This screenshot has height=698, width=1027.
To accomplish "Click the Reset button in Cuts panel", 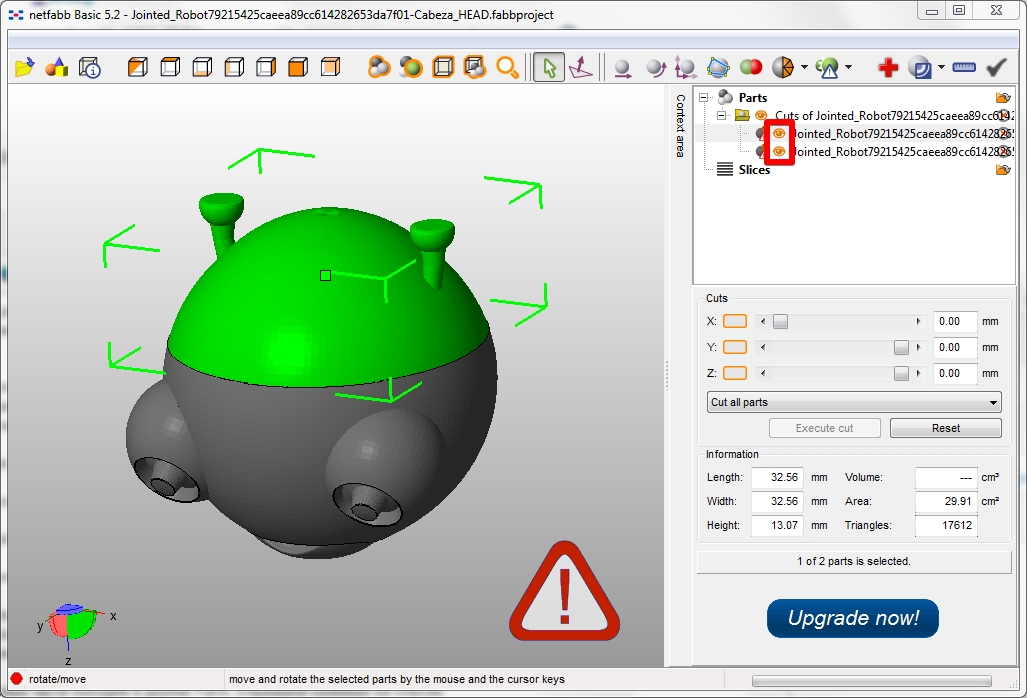I will 945,428.
